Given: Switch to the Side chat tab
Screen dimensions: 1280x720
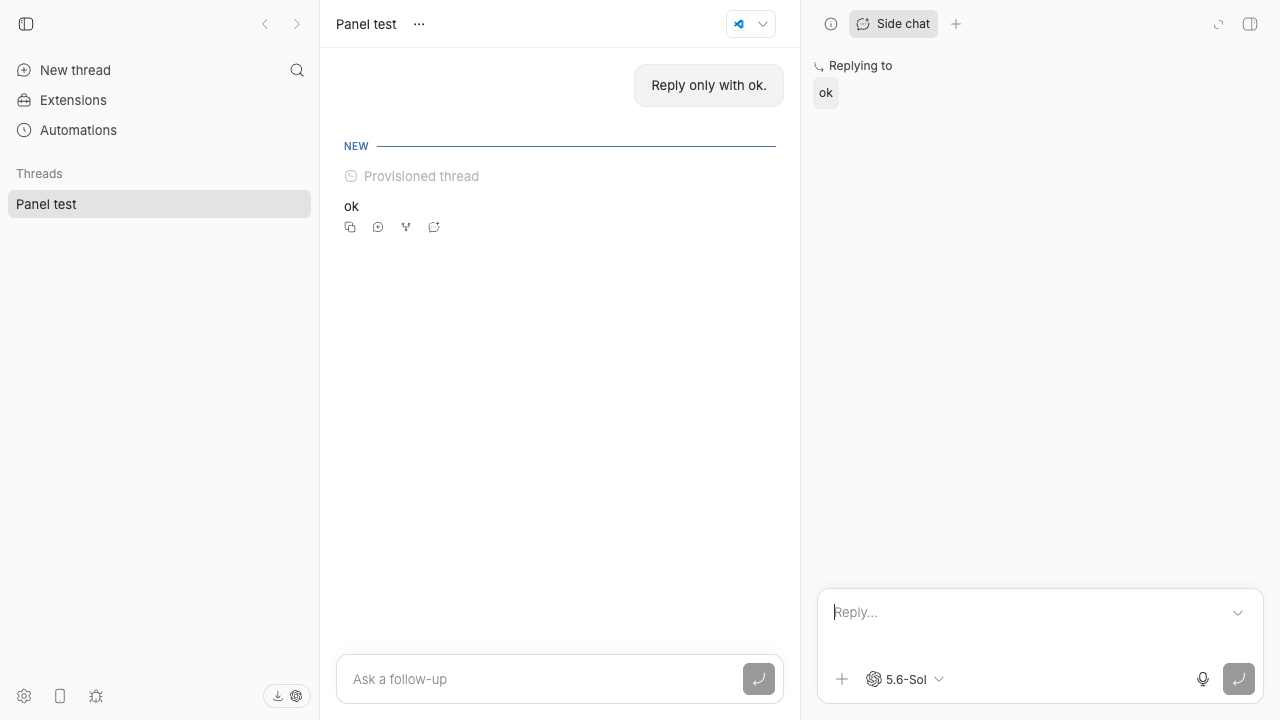Looking at the screenshot, I should click(893, 24).
